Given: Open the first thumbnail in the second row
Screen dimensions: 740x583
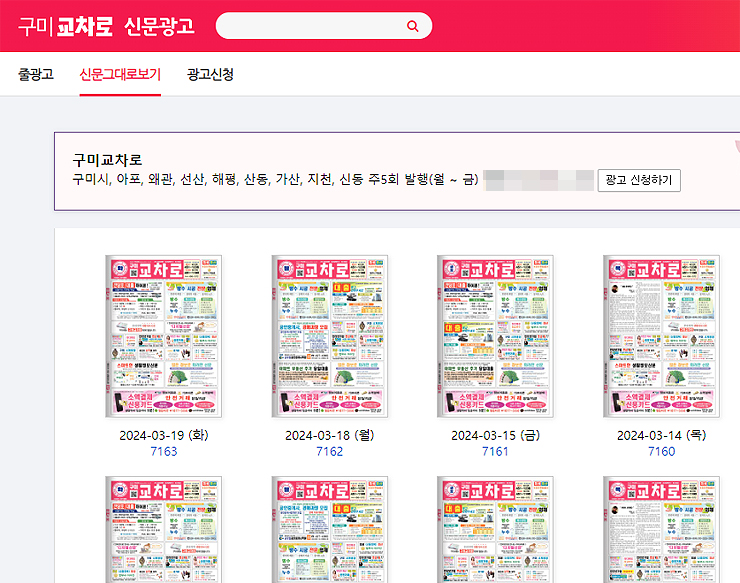Looking at the screenshot, I should pyautogui.click(x=164, y=530).
